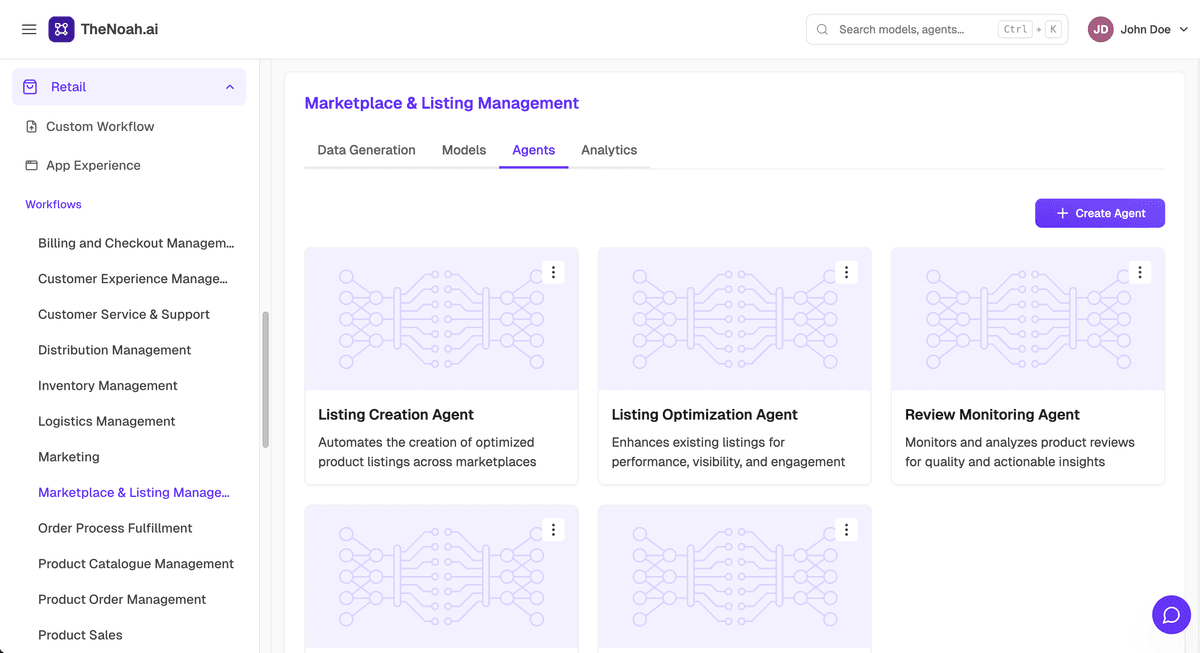Viewport: 1200px width, 653px height.
Task: Open App Experience in sidebar
Action: (93, 166)
